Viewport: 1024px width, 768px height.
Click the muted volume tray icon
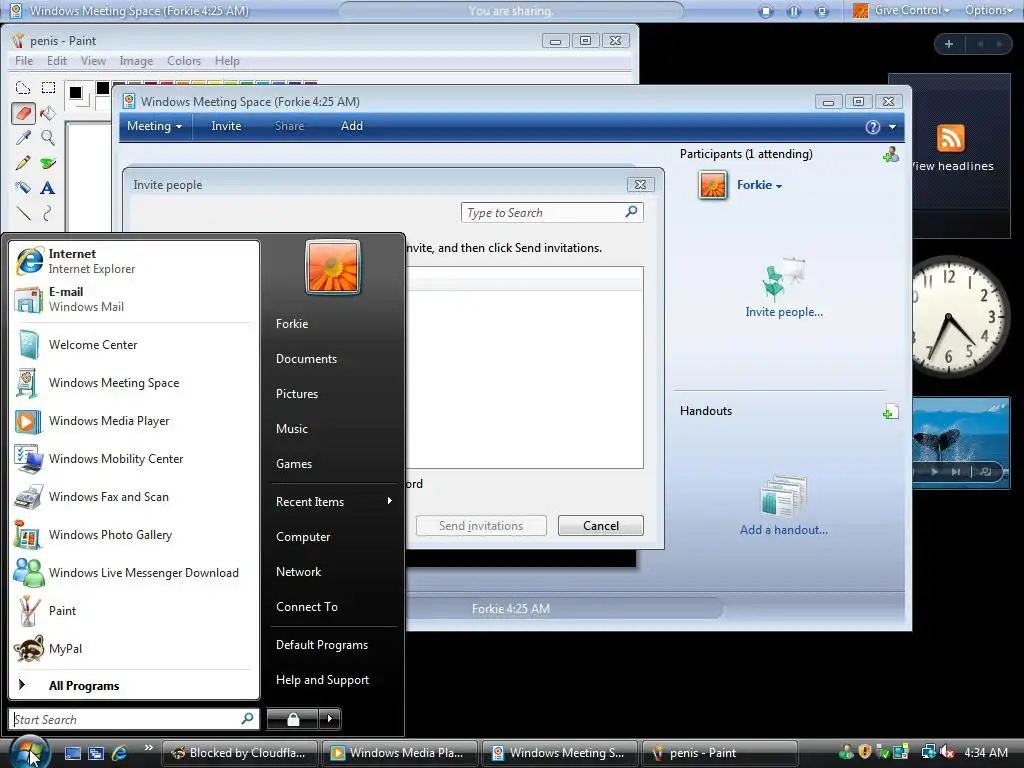948,752
